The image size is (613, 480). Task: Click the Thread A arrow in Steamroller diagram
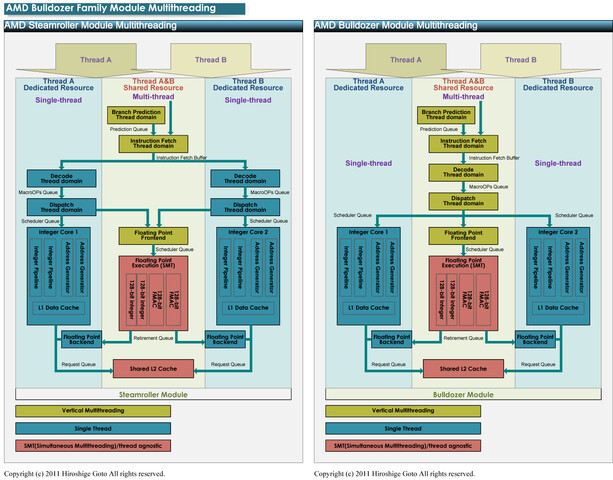pos(96,60)
